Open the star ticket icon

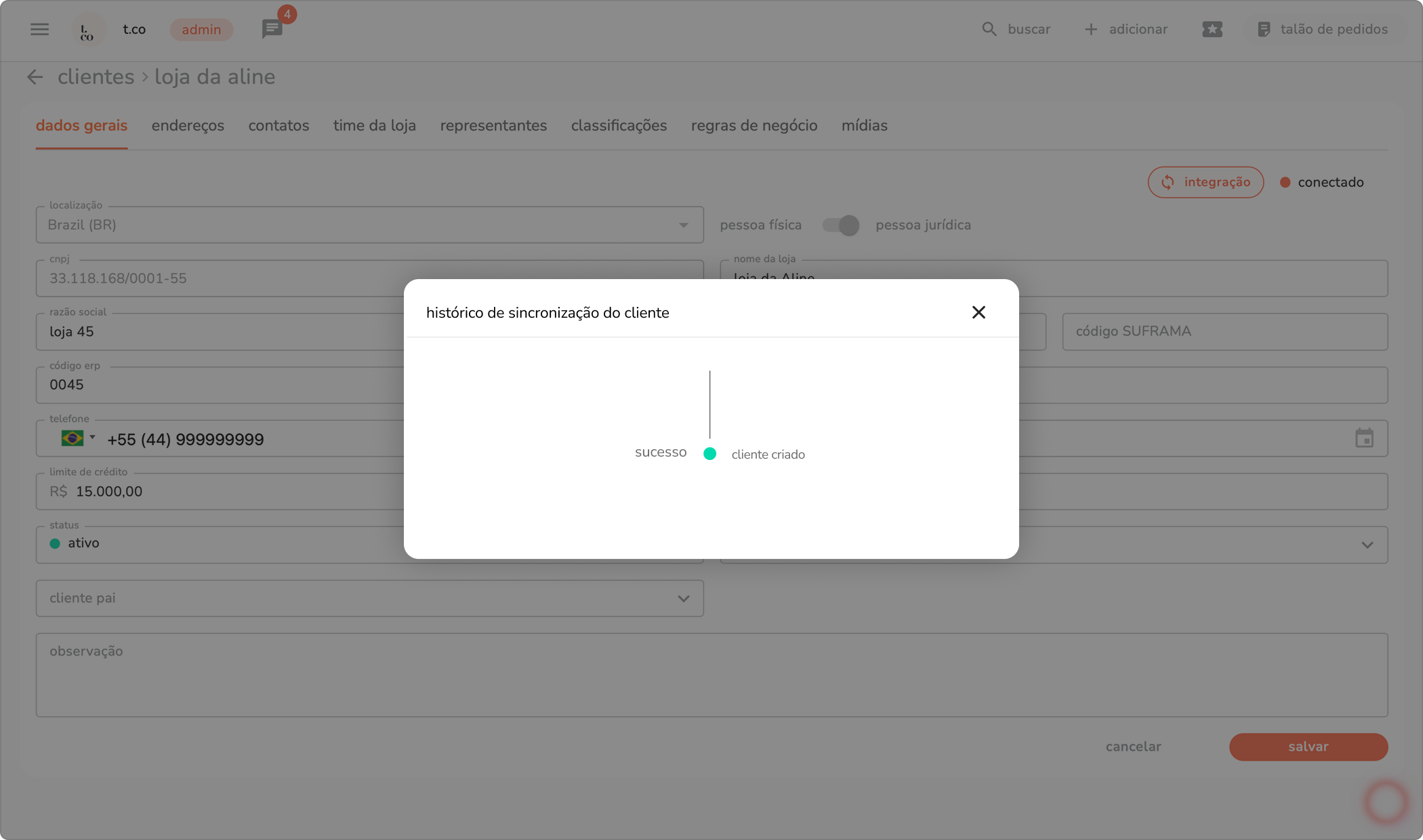tap(1212, 29)
